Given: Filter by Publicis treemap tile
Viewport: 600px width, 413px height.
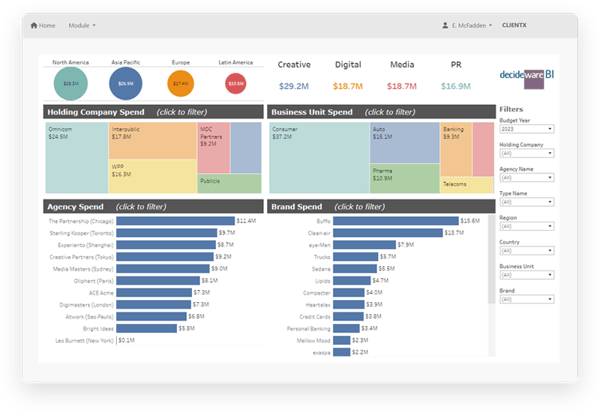Looking at the screenshot, I should (230, 184).
